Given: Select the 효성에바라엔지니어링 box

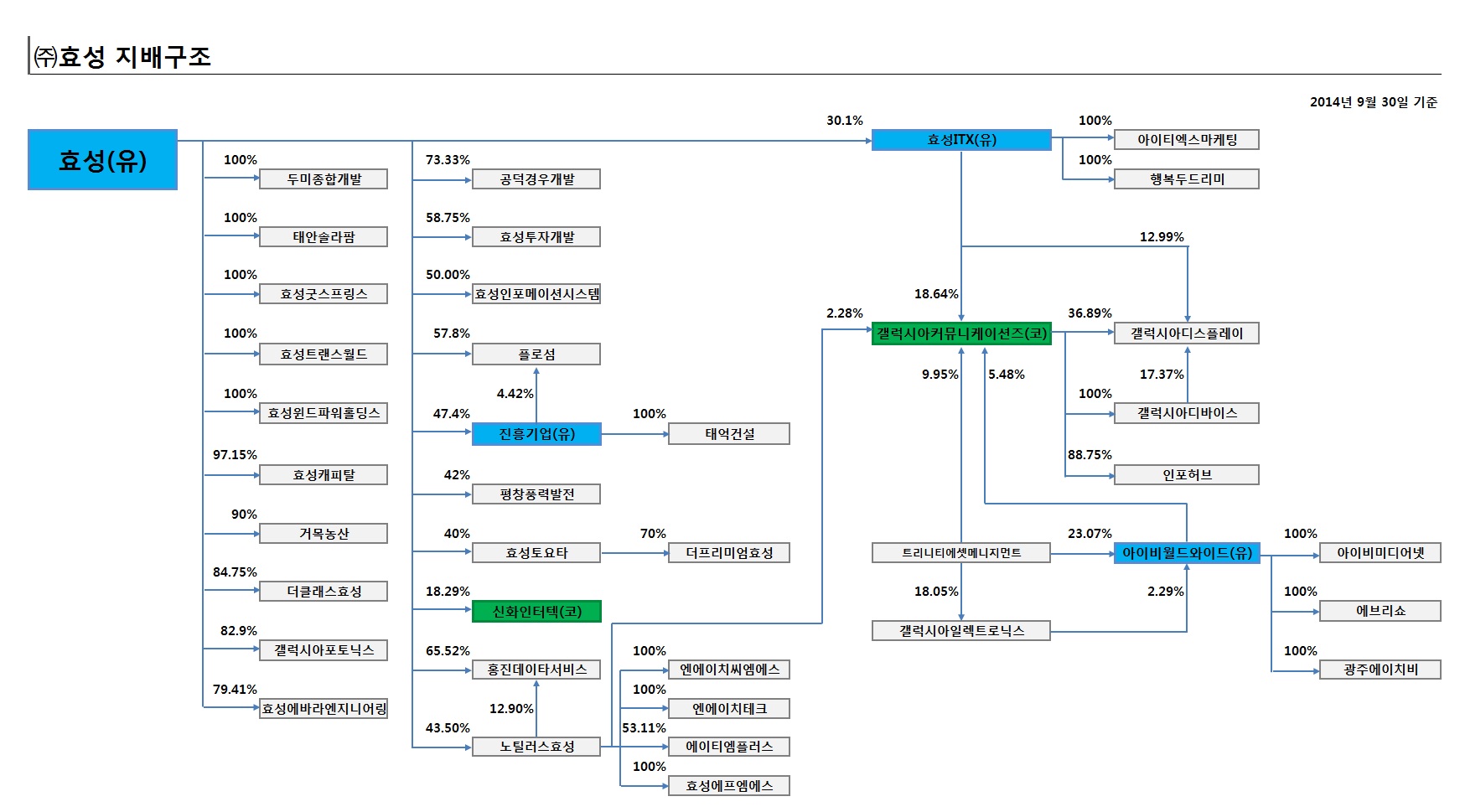Looking at the screenshot, I should point(324,709).
